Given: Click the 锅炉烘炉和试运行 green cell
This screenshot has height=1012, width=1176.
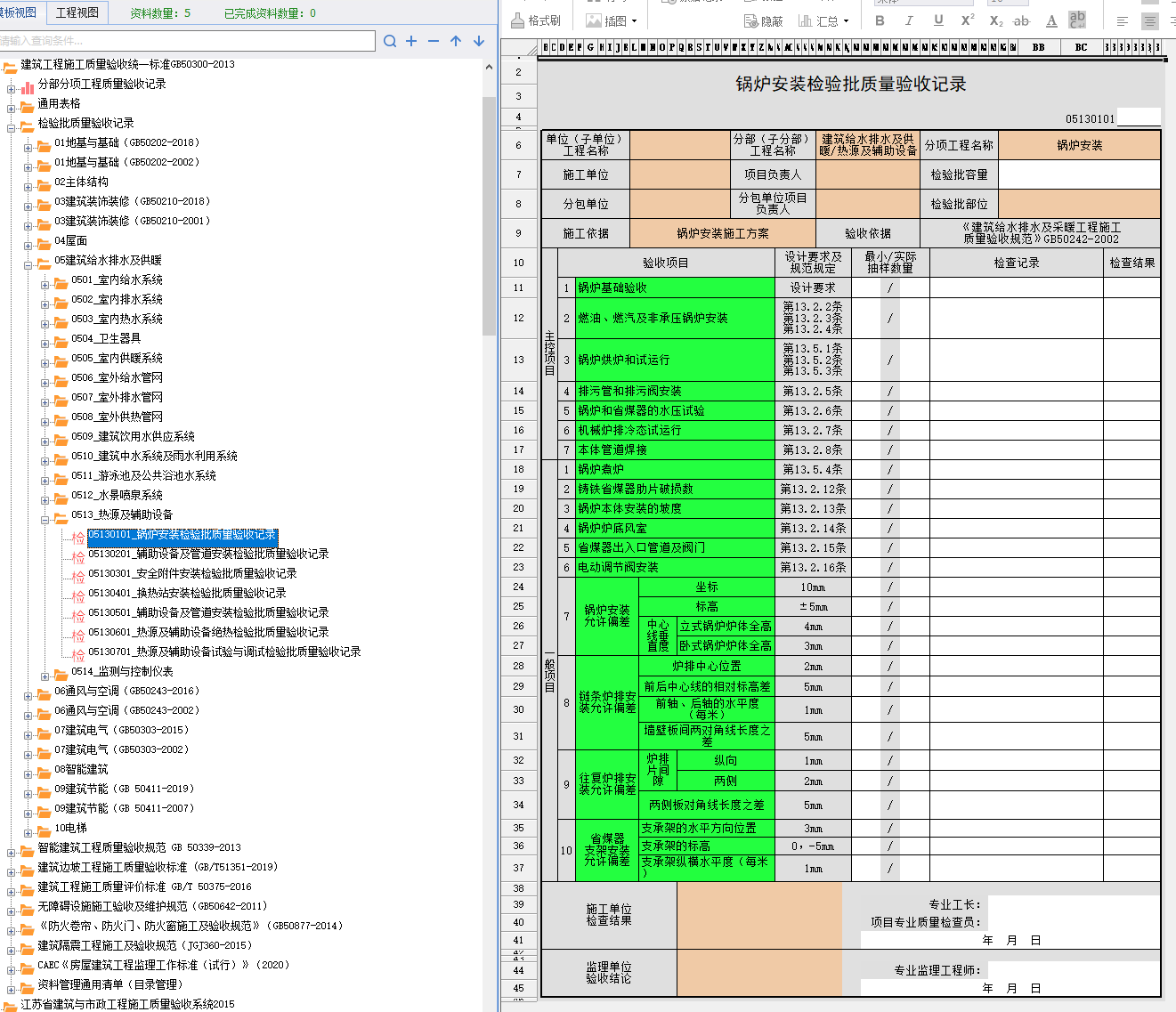Looking at the screenshot, I should (675, 360).
